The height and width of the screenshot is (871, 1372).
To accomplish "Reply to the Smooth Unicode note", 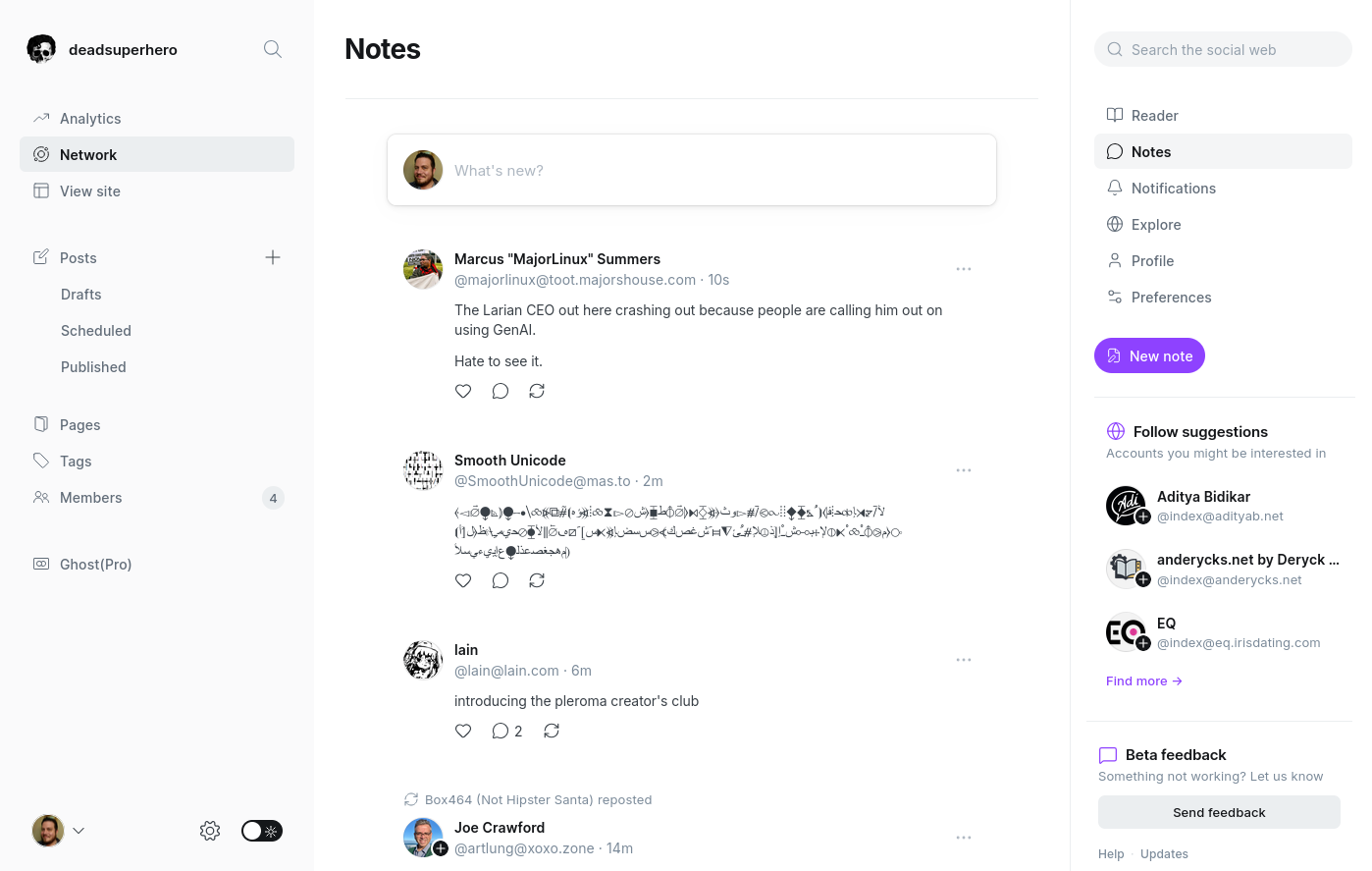I will pyautogui.click(x=500, y=580).
